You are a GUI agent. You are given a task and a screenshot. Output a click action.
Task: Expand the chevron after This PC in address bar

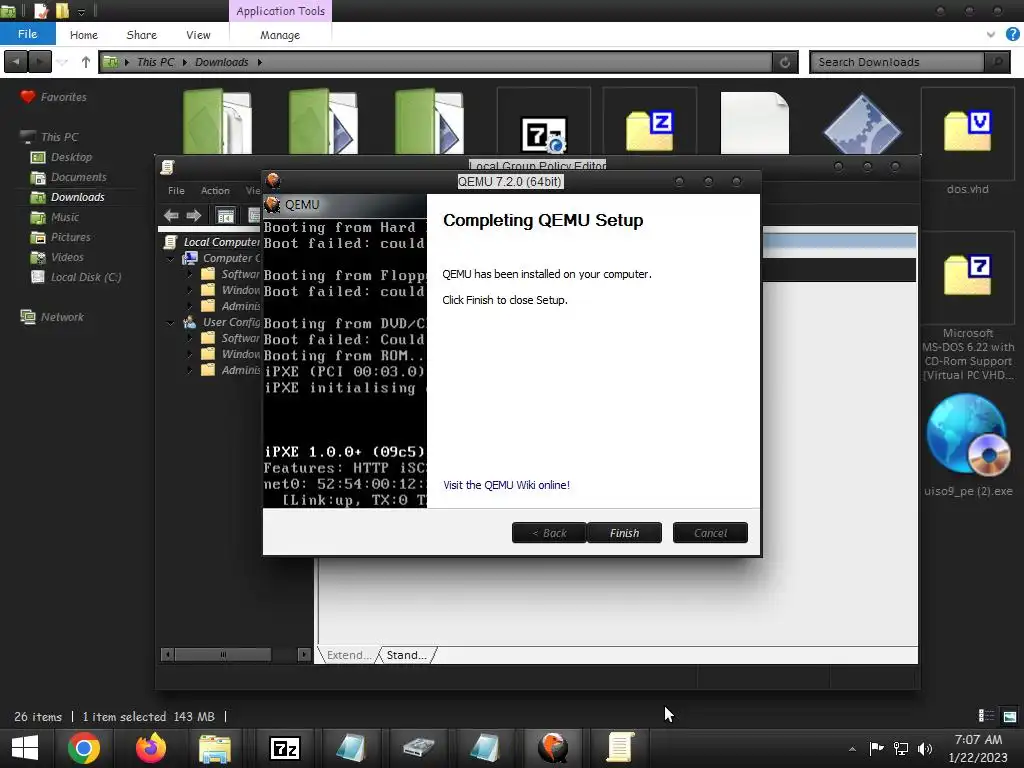tap(185, 62)
